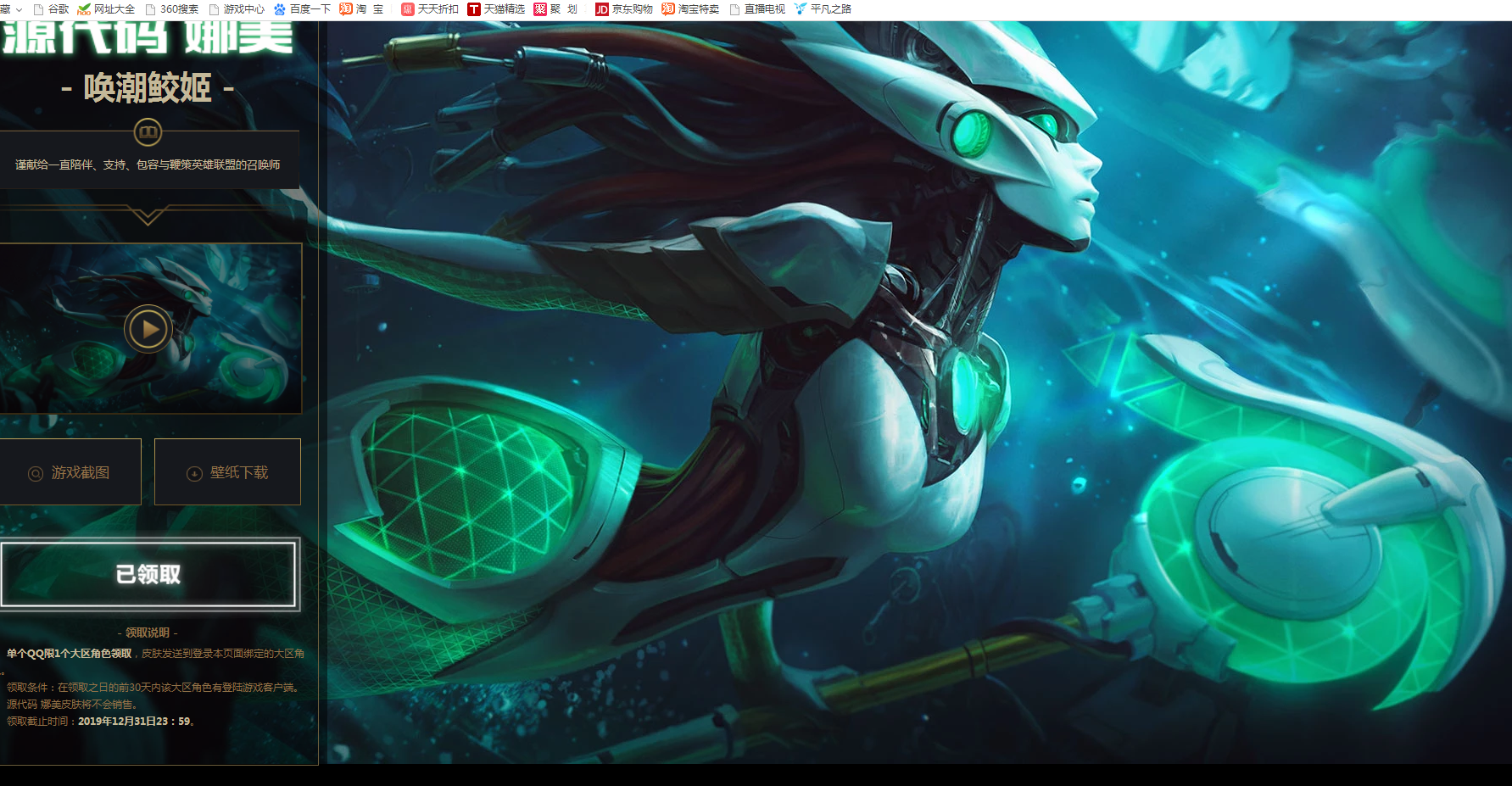The image size is (1512, 786).
Task: Click the gold downward chevron below the dedication
Action: 148,215
